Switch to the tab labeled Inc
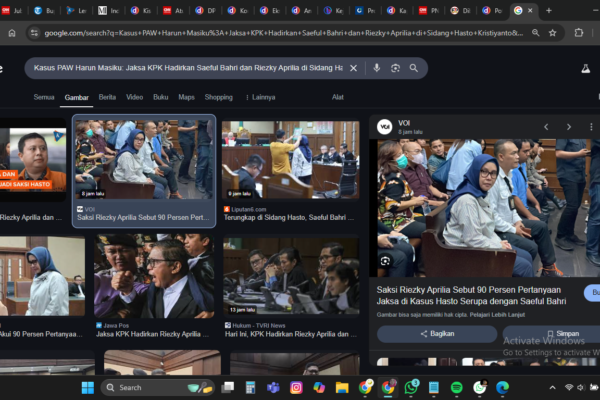Screen dimensions: 600x400 [x=108, y=11]
